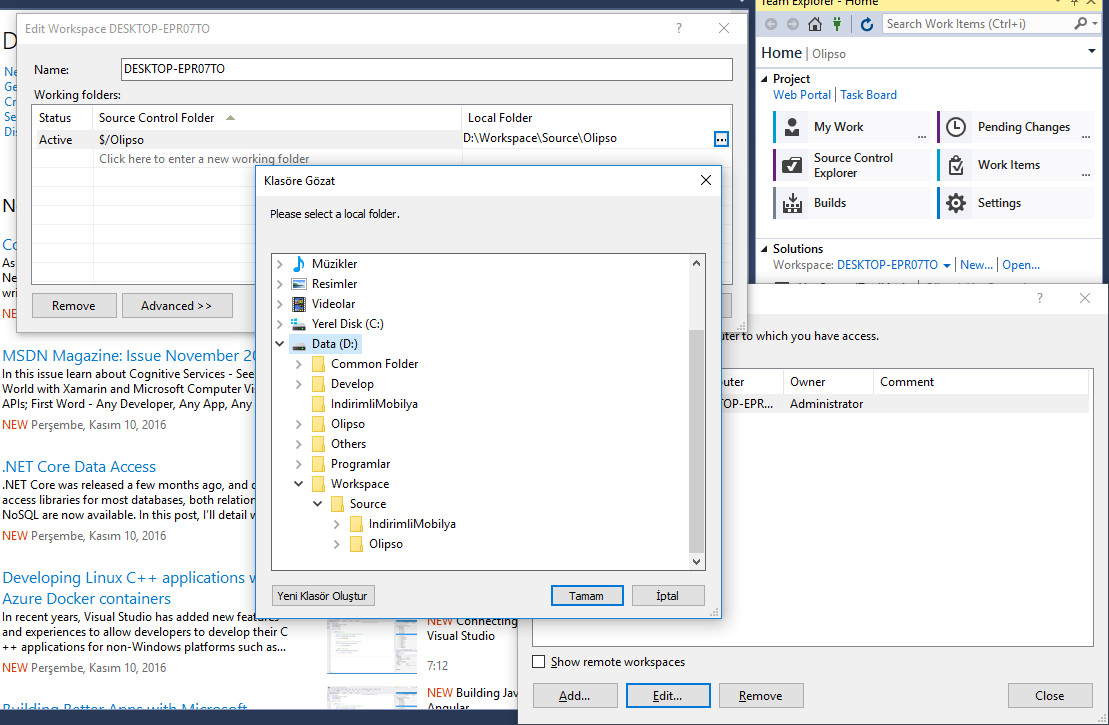The width and height of the screenshot is (1109, 725).
Task: Click Yeni Klasör Oluştur button
Action: 323,596
